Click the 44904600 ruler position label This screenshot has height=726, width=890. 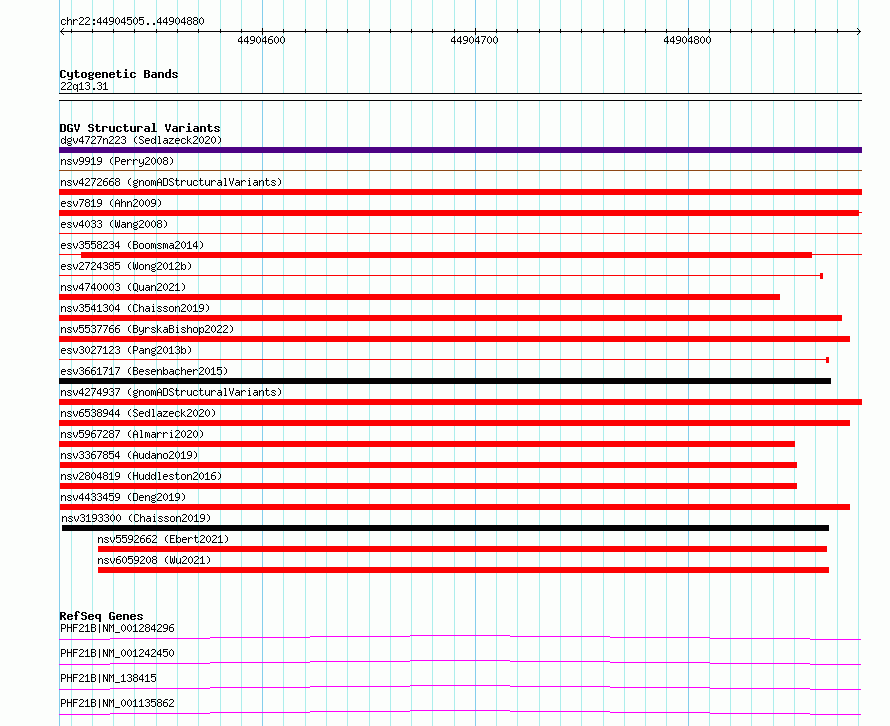261,40
